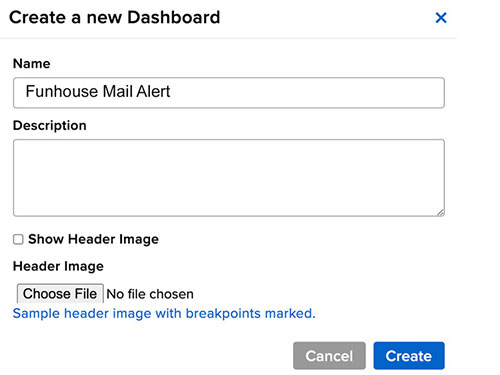Close the Create a new Dashboard dialog
500x375 pixels.
[441, 18]
